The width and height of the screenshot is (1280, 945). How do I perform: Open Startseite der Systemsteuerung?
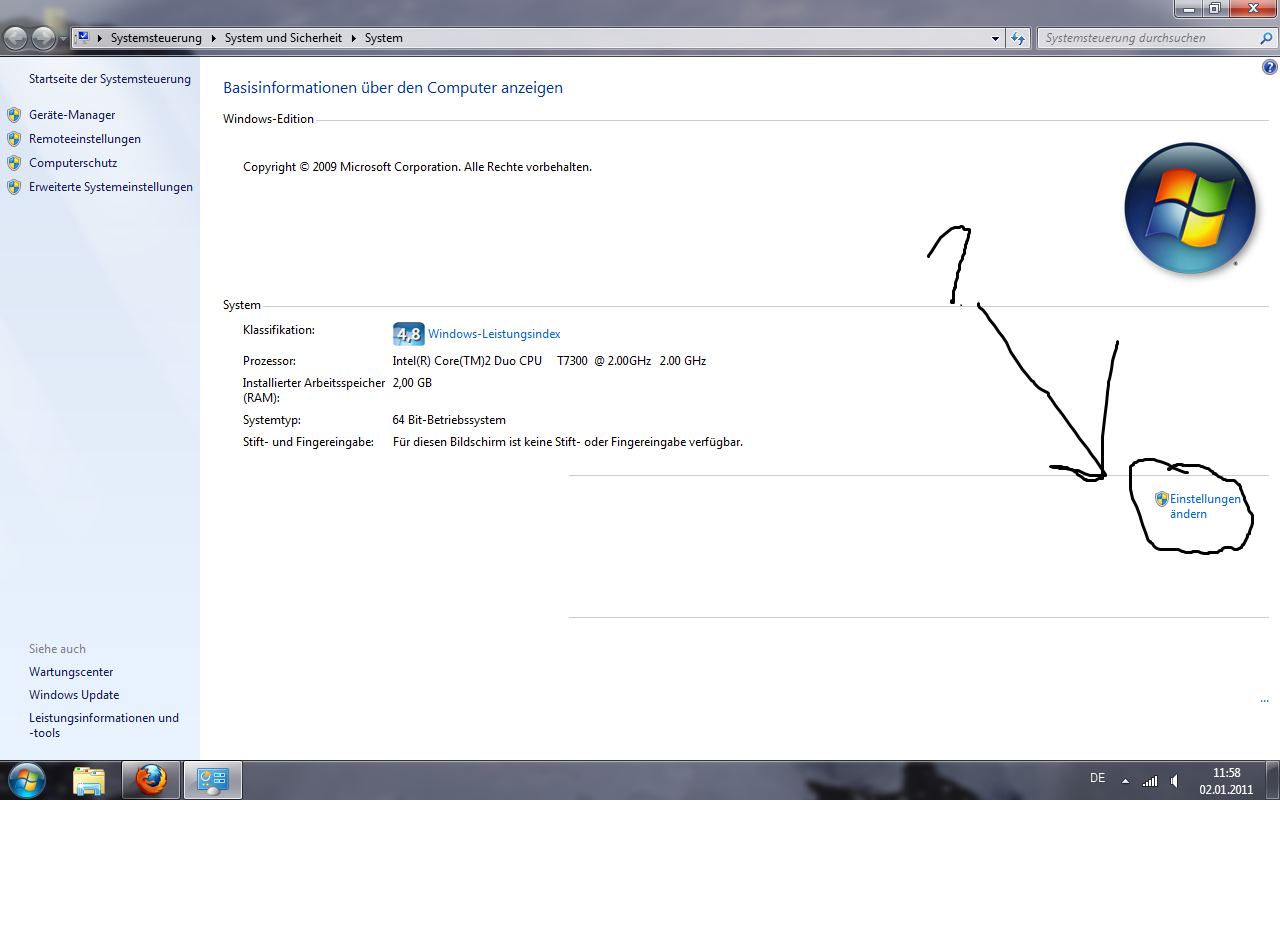[110, 79]
